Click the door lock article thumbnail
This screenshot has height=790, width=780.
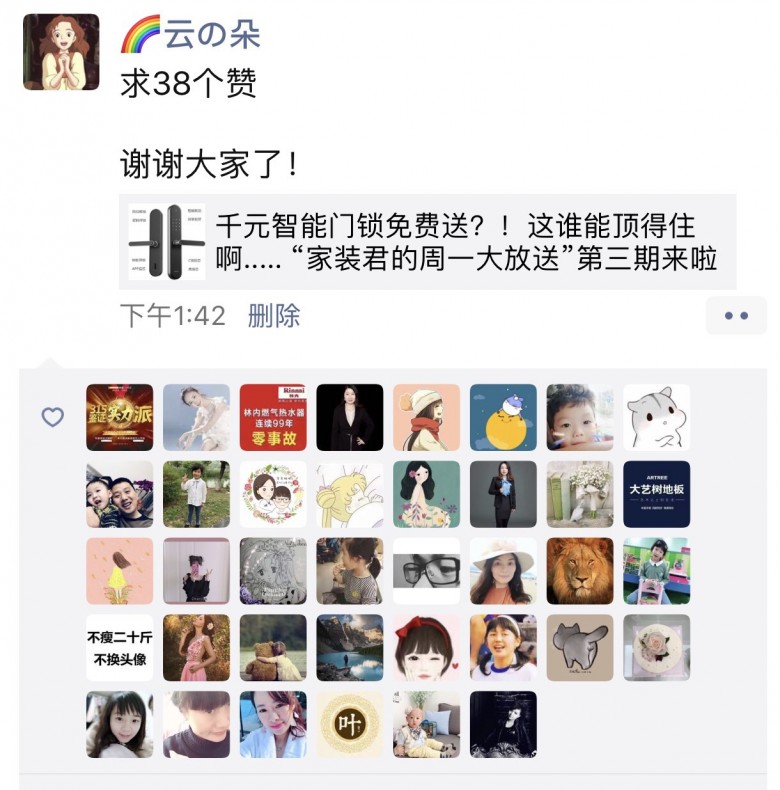click(x=167, y=242)
